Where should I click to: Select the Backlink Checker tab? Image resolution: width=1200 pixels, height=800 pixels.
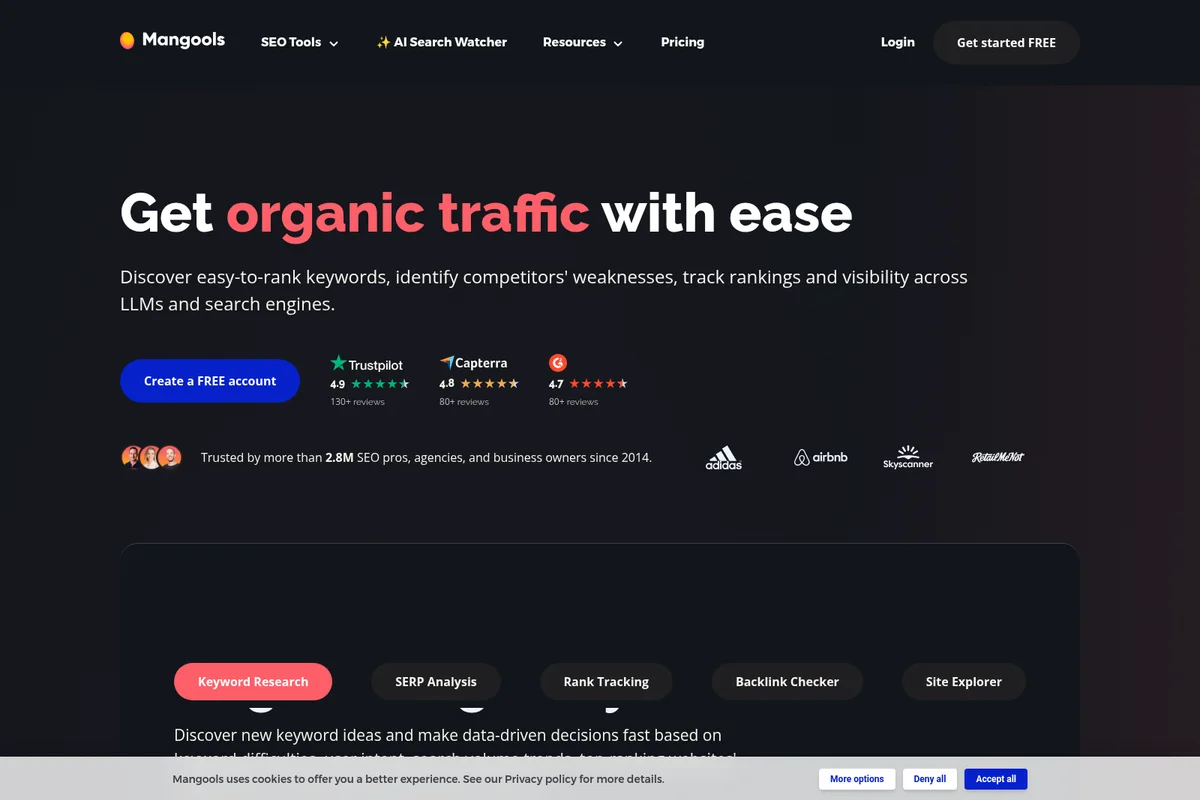[787, 681]
